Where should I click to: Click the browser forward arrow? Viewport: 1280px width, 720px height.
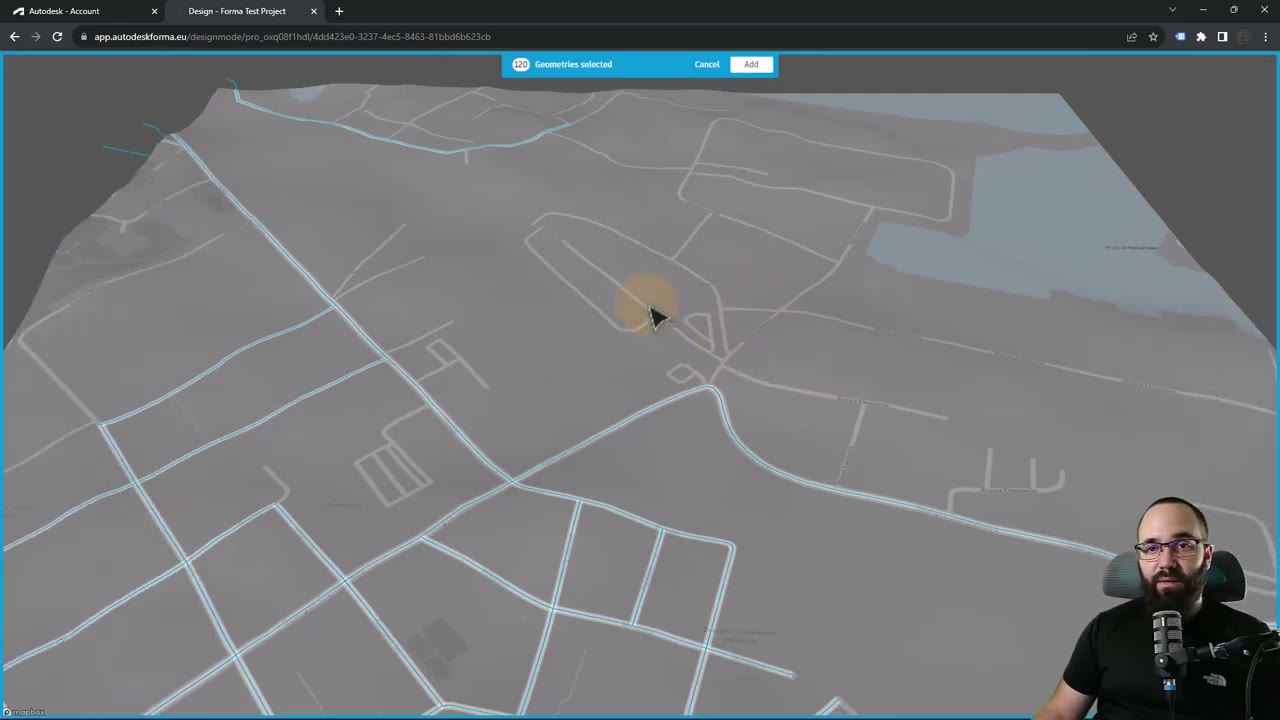(x=36, y=37)
